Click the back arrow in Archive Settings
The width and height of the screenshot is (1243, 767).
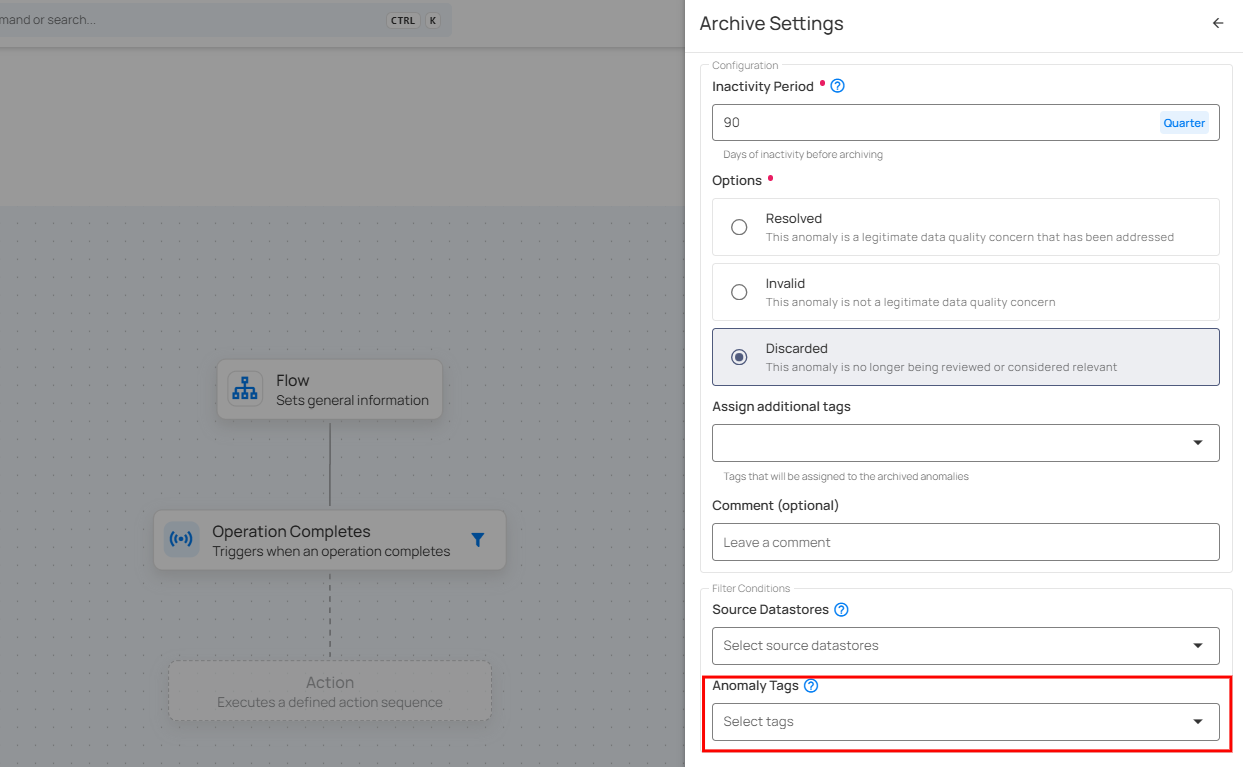click(1217, 23)
